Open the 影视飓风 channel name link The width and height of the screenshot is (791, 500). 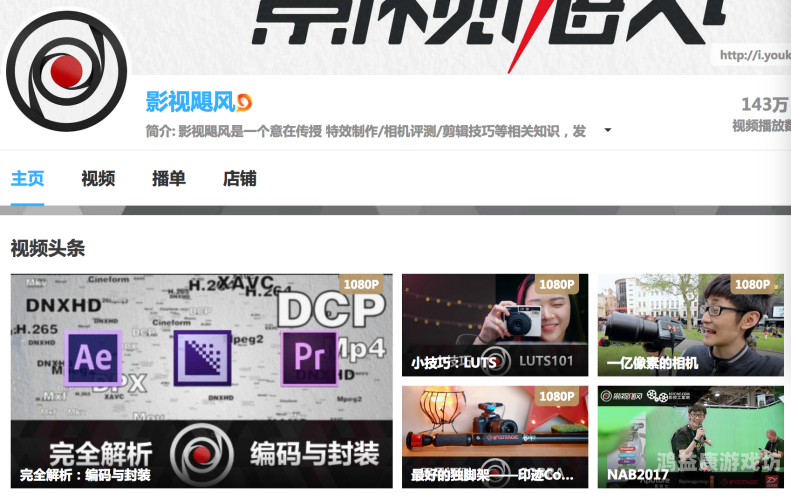pos(190,102)
